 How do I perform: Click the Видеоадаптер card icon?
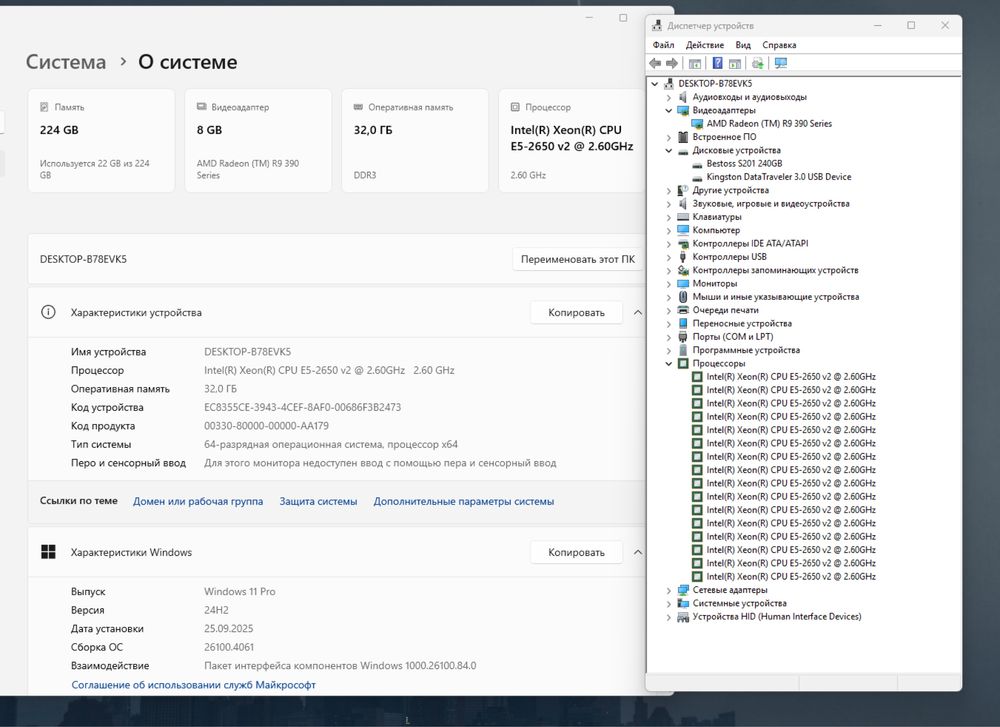coord(202,107)
